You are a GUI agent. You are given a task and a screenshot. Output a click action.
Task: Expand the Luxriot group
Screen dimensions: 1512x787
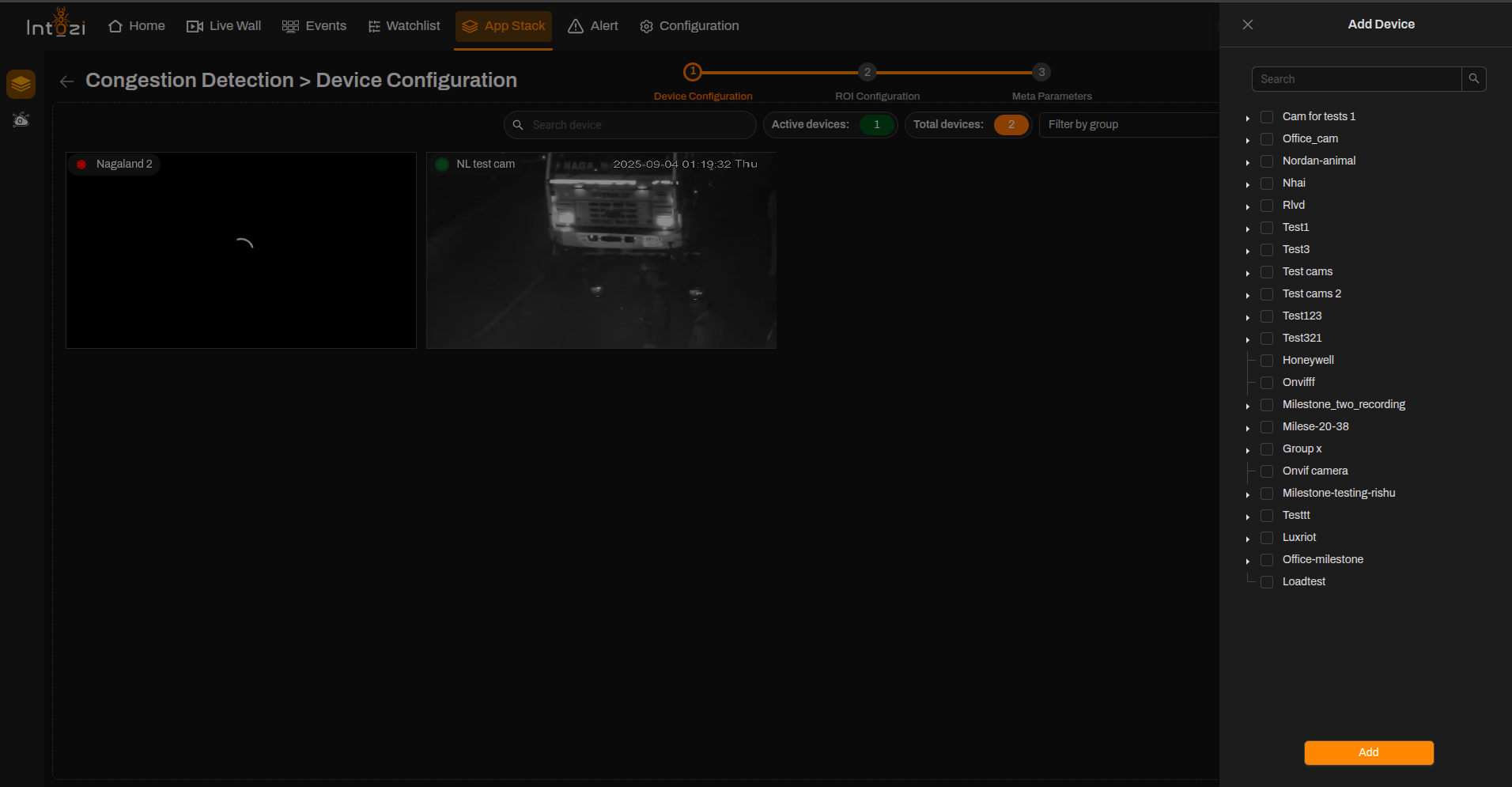(x=1248, y=539)
